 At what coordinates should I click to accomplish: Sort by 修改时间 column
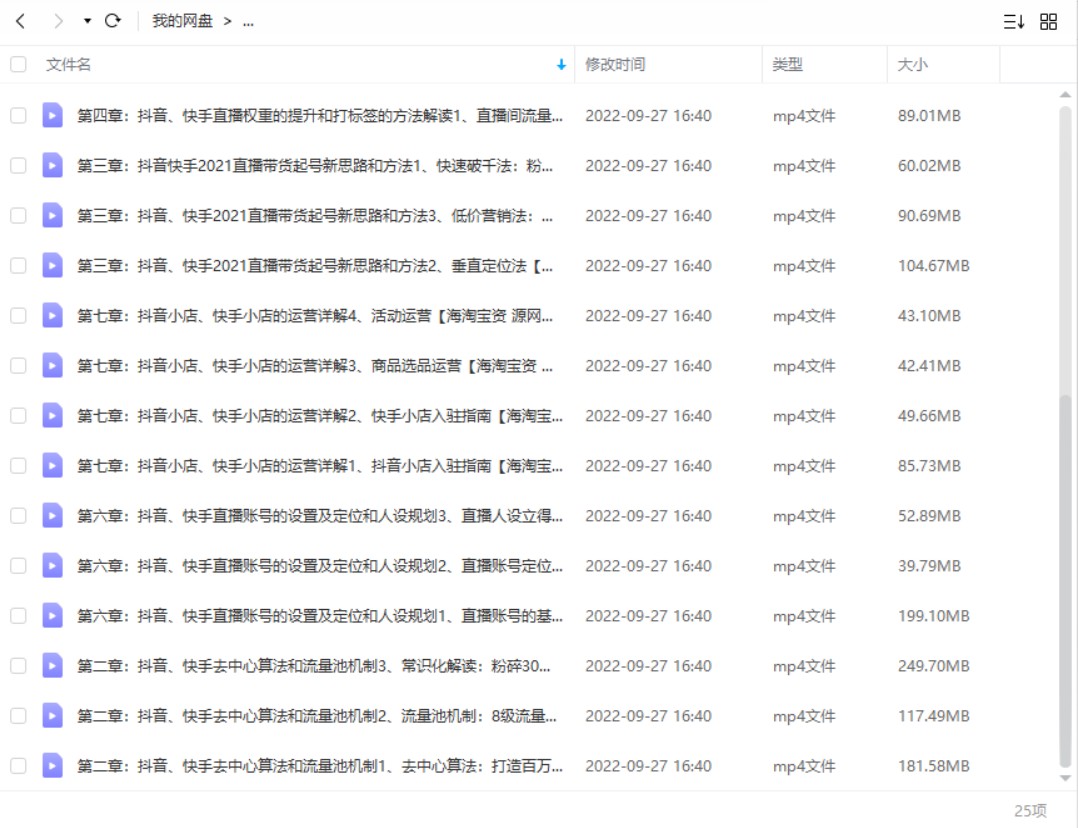615,65
